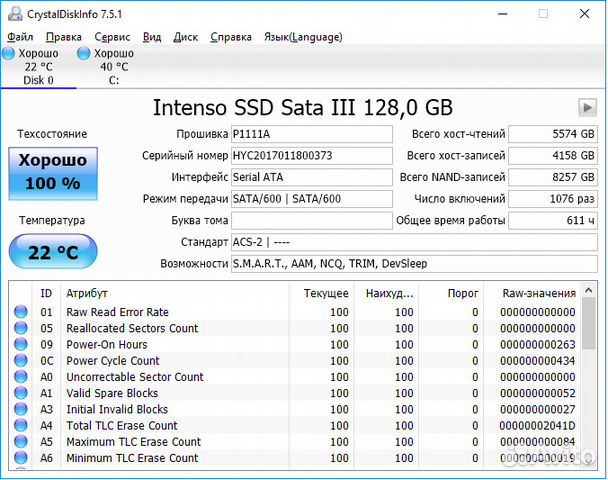Click status orb for Valid Spare Blocks
Image resolution: width=608 pixels, height=480 pixels.
(20, 393)
